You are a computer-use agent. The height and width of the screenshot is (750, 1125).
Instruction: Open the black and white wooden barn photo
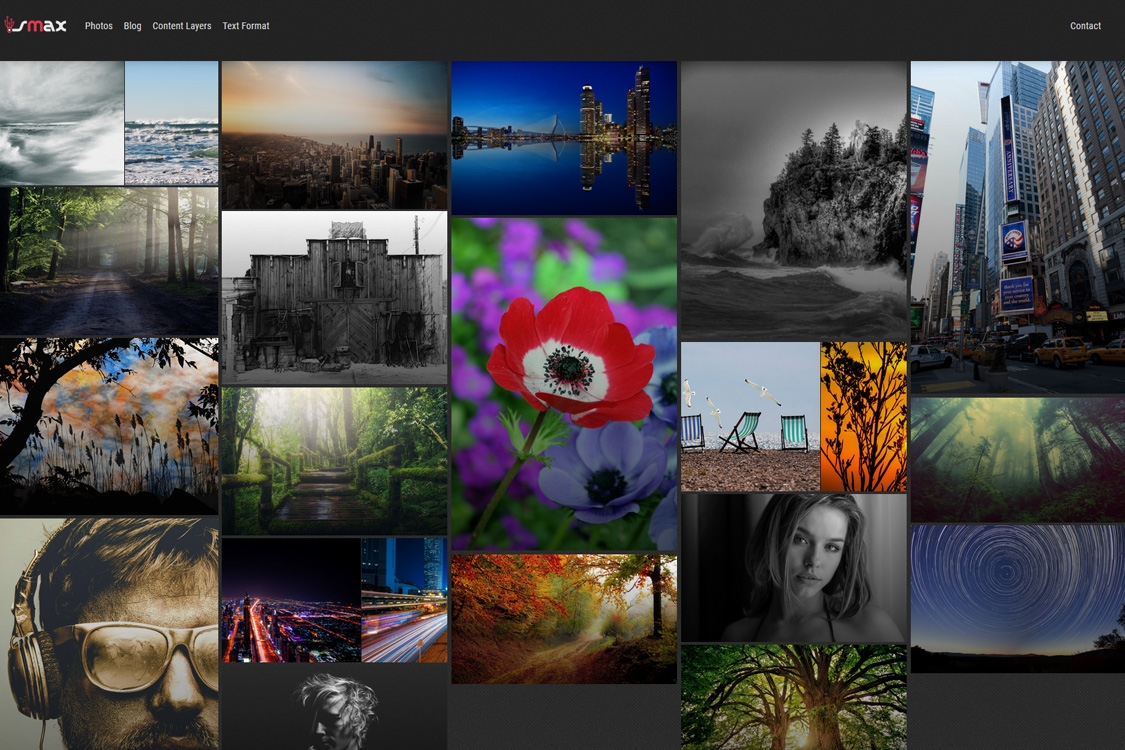pyautogui.click(x=334, y=298)
